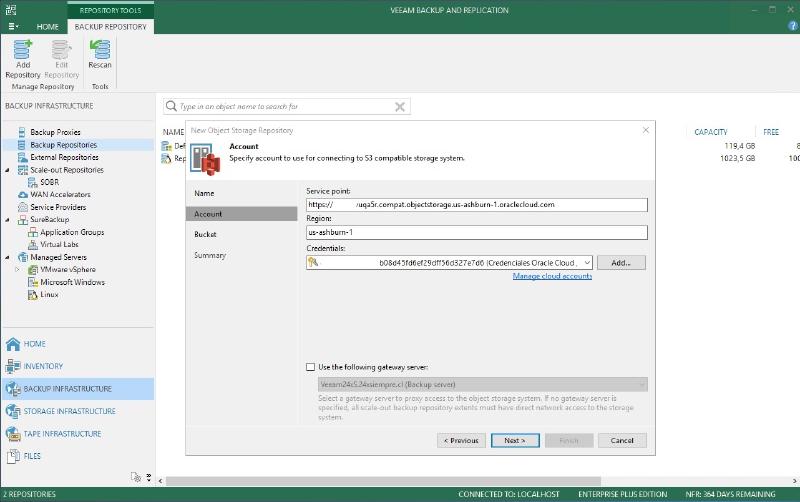This screenshot has width=800, height=502.
Task: Switch to the Backup Repository ribbon tab
Action: 110,27
